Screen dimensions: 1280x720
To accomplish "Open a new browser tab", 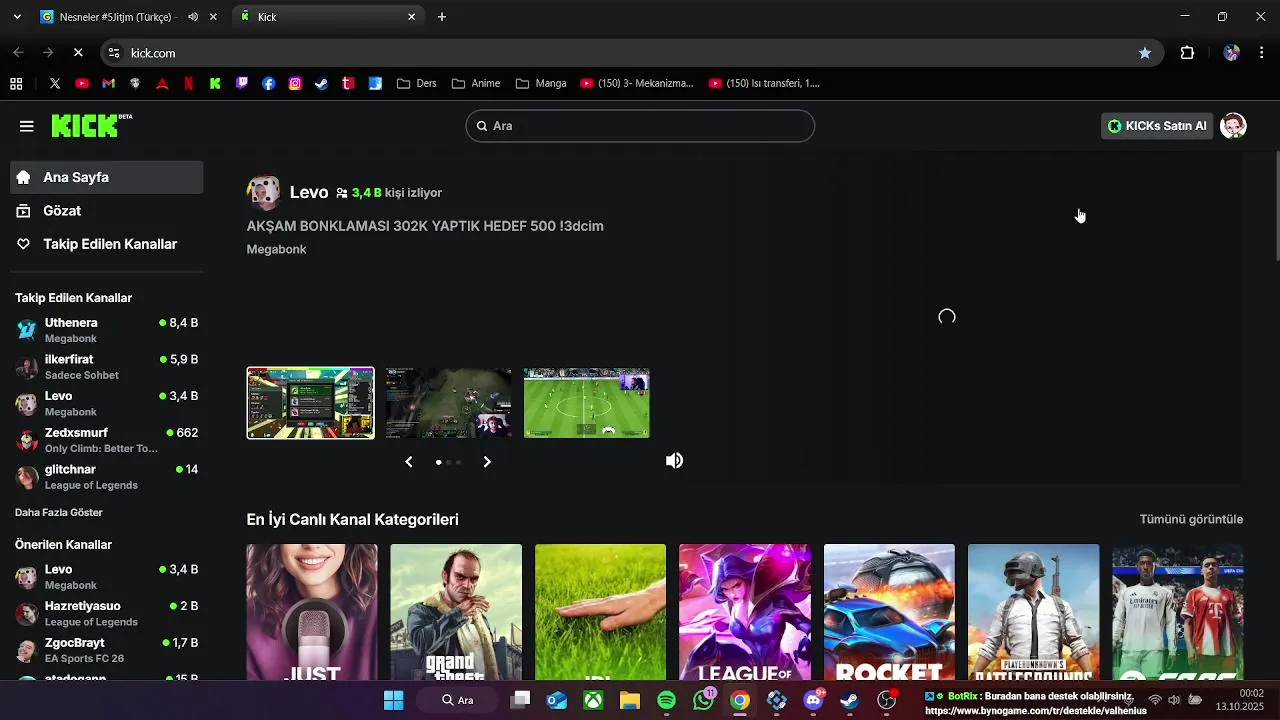I will pyautogui.click(x=442, y=17).
